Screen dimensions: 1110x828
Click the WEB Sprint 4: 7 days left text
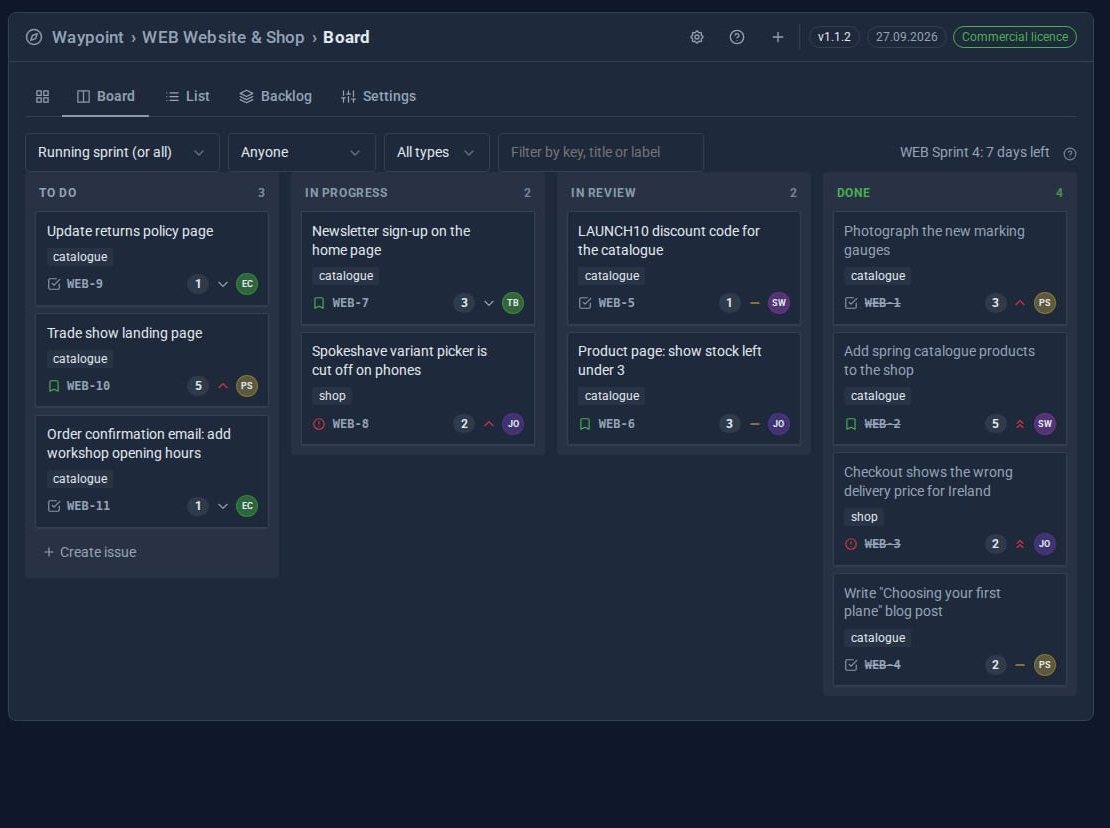(x=974, y=152)
